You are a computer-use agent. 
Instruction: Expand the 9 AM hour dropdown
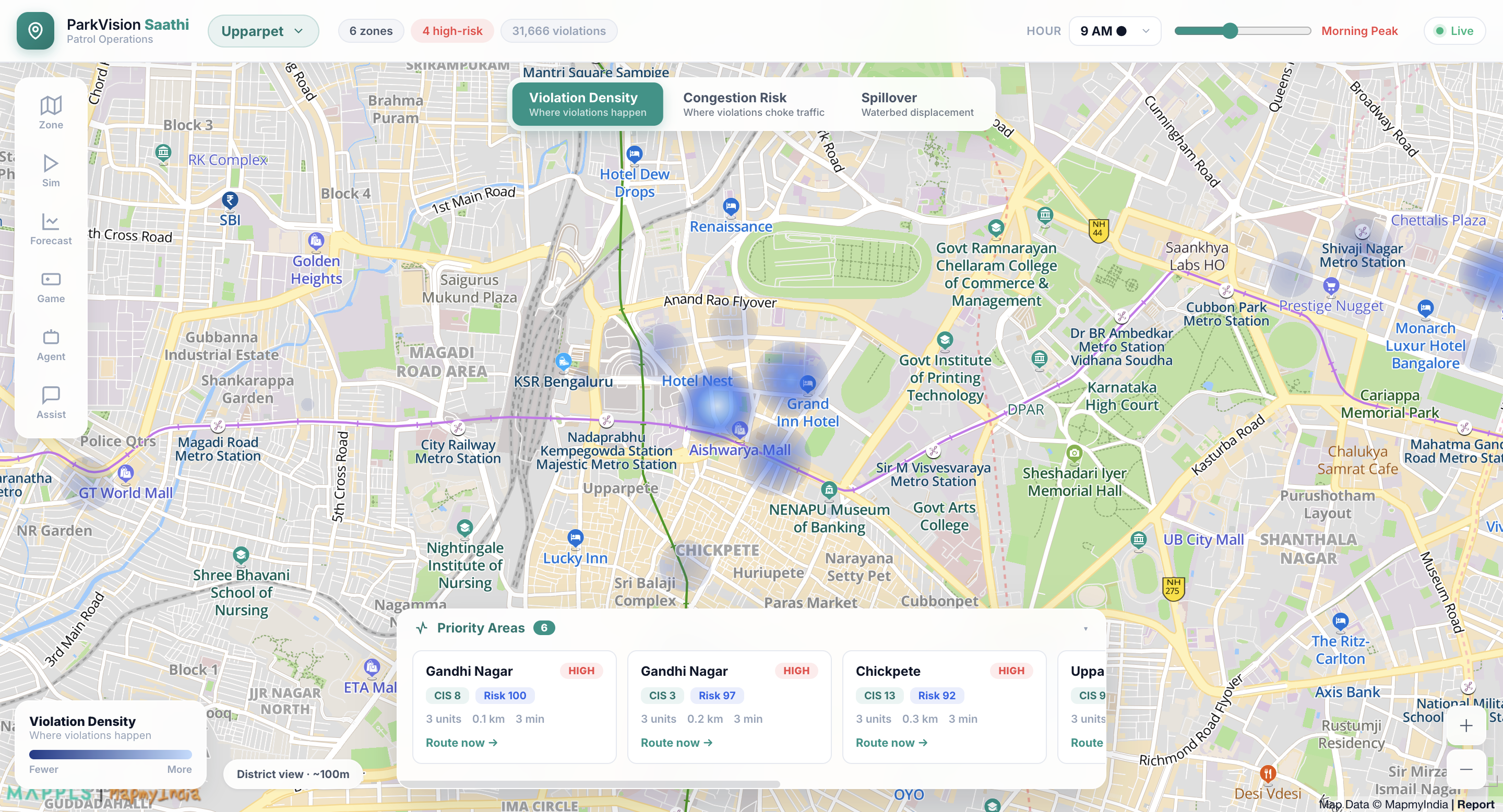click(x=1114, y=31)
